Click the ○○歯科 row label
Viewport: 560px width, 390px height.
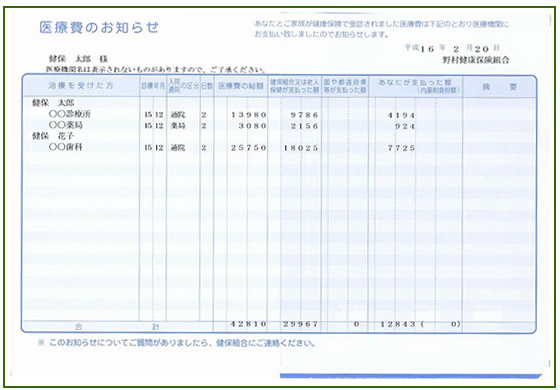tap(66, 147)
